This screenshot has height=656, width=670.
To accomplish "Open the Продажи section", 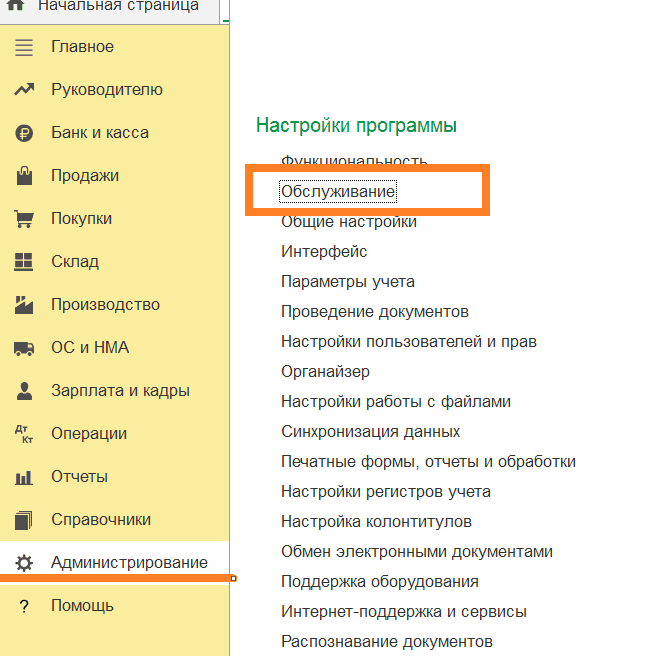I will click(x=85, y=176).
